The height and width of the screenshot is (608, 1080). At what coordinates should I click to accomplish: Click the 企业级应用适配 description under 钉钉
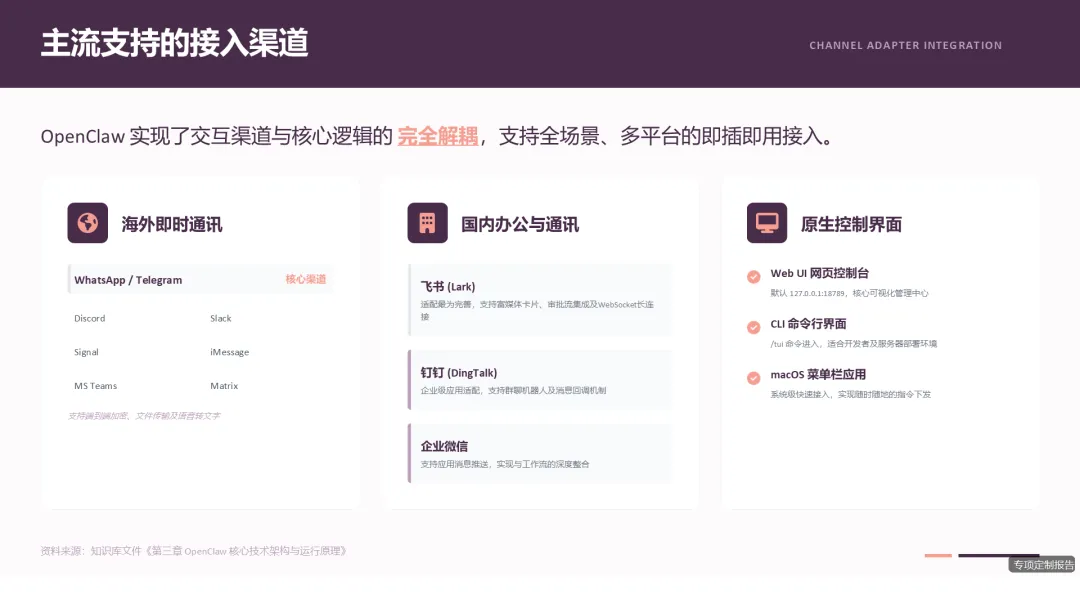click(513, 390)
